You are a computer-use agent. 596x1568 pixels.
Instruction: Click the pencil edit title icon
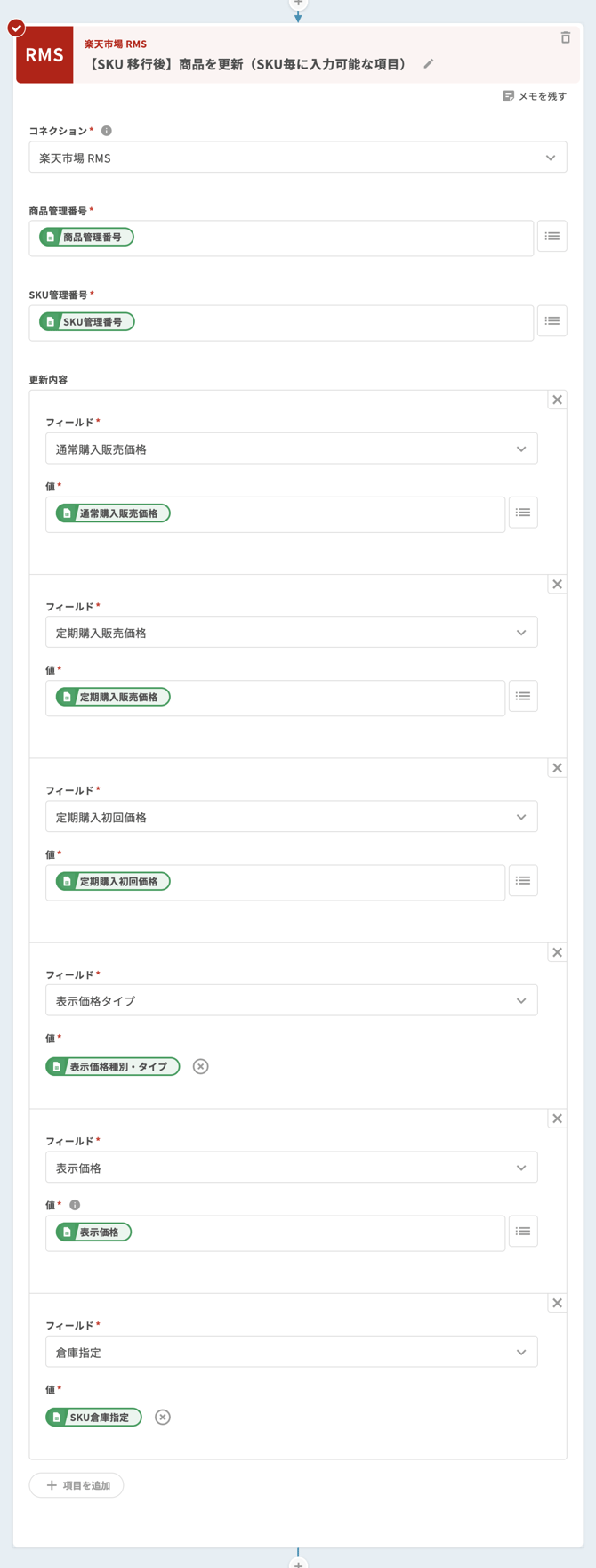tap(429, 64)
